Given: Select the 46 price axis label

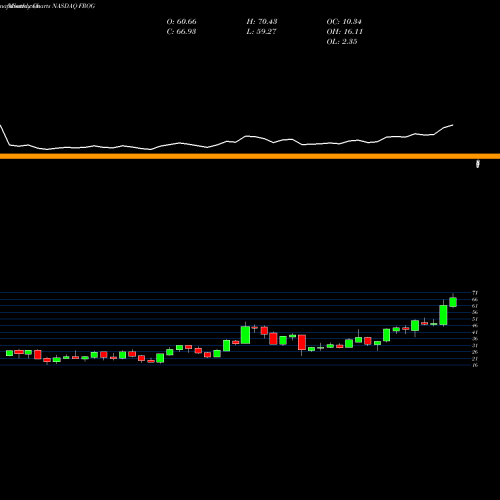Looking at the screenshot, I should pyautogui.click(x=475, y=326).
